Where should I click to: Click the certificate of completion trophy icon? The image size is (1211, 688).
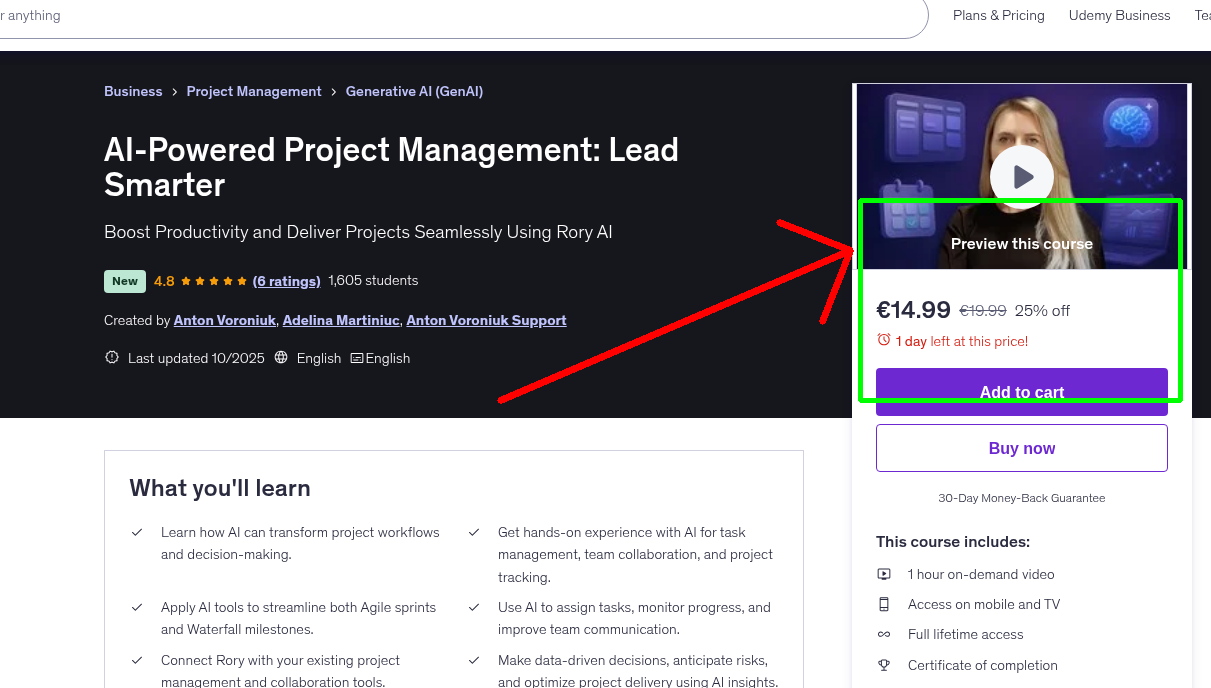pos(884,665)
